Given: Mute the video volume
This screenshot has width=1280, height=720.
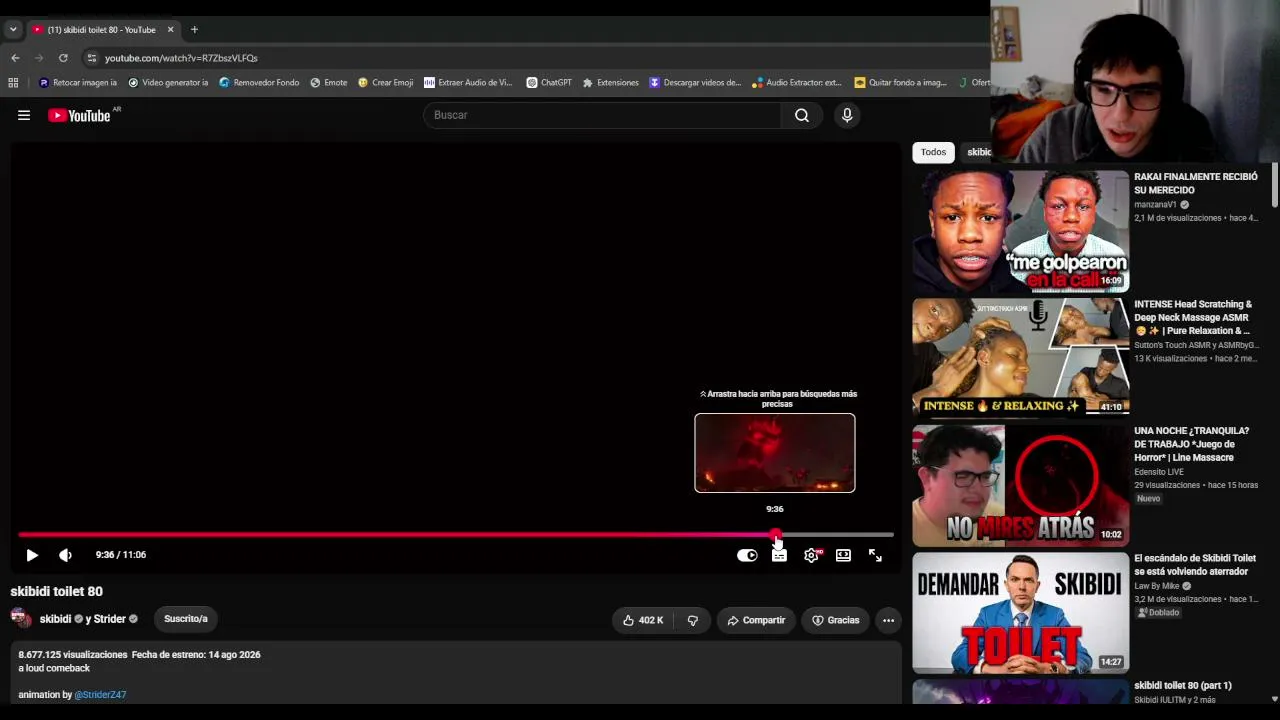Looking at the screenshot, I should 66,555.
